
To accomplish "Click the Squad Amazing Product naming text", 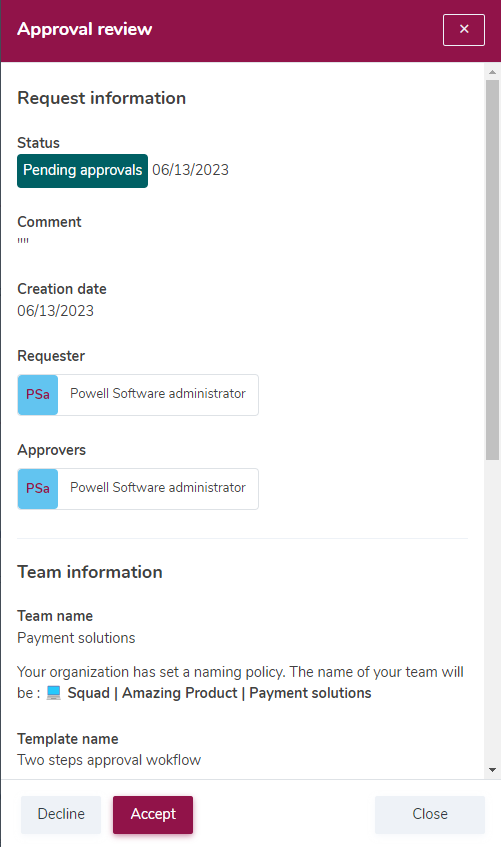I will (x=219, y=693).
